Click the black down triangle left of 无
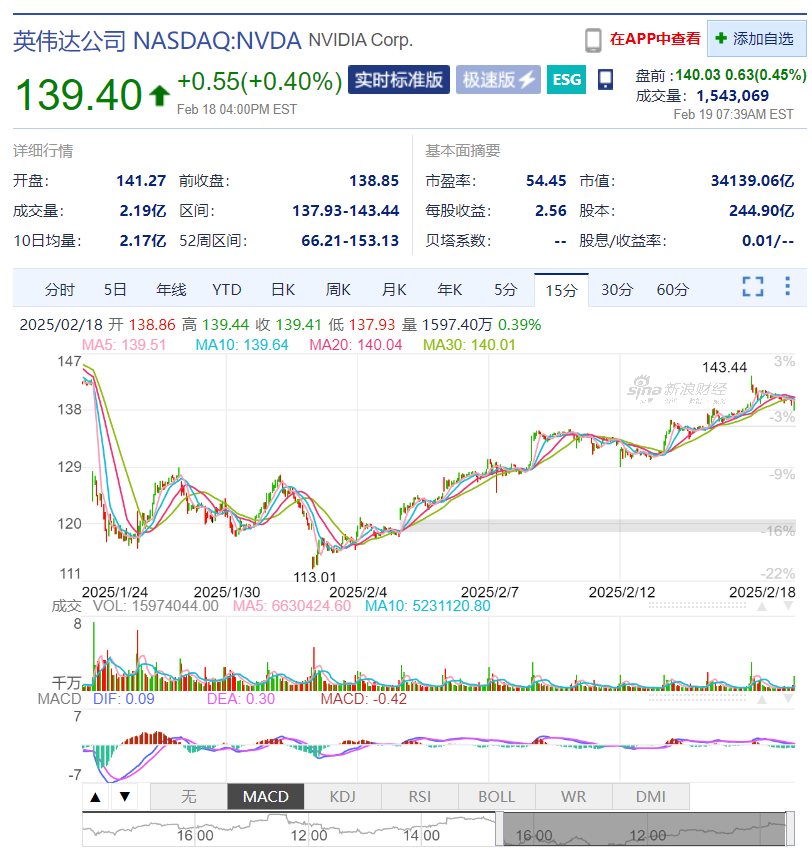Screen dimensions: 812x859 125,797
